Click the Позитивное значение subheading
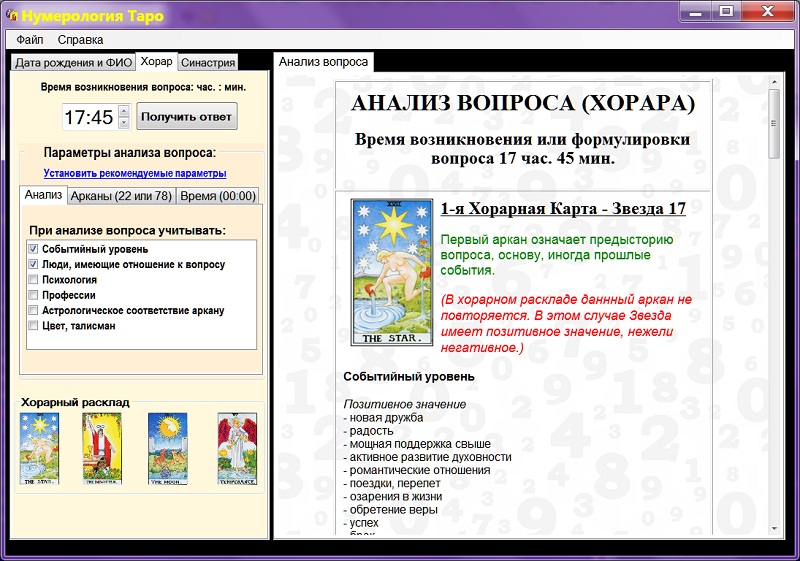The width and height of the screenshot is (800, 561). (405, 404)
